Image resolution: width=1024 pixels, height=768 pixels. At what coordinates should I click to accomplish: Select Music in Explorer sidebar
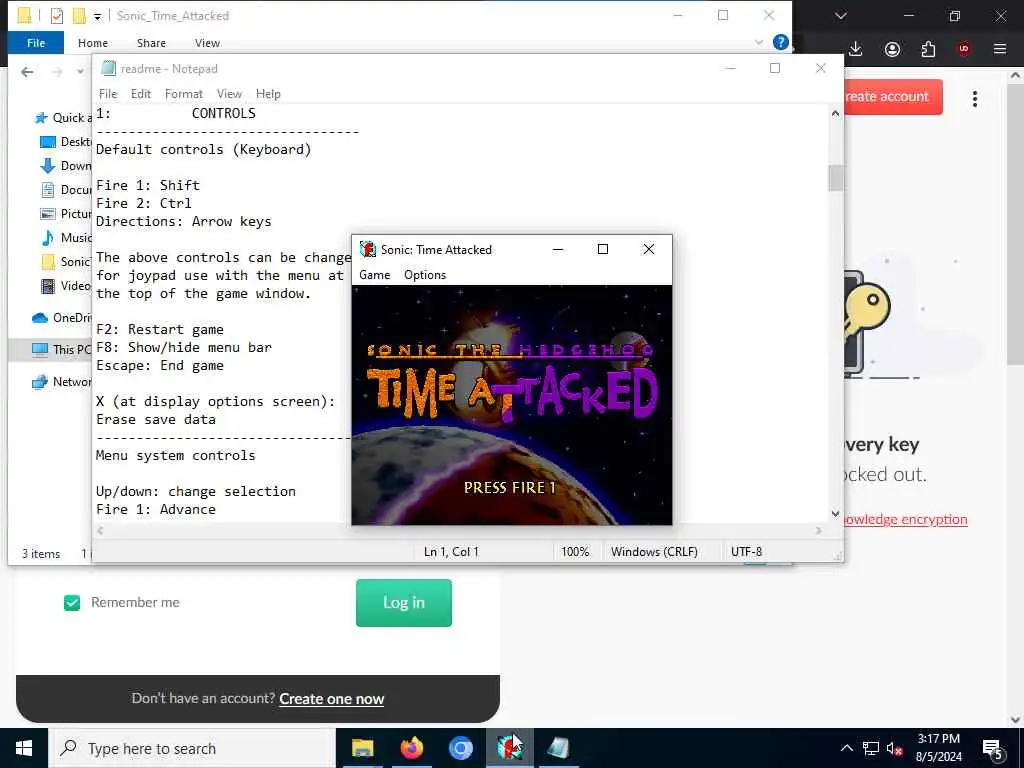65,238
